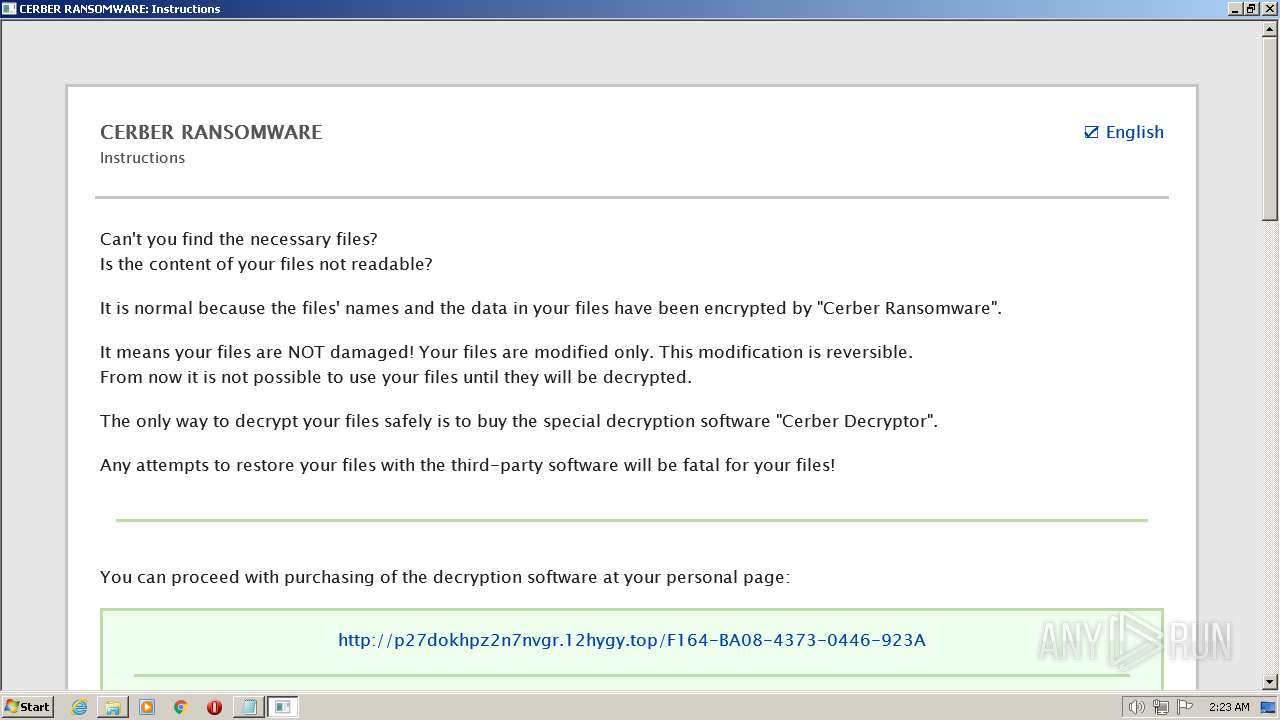This screenshot has height=720, width=1280.
Task: Minimize the CERBER RANSOMWARE window
Action: click(x=1235, y=8)
